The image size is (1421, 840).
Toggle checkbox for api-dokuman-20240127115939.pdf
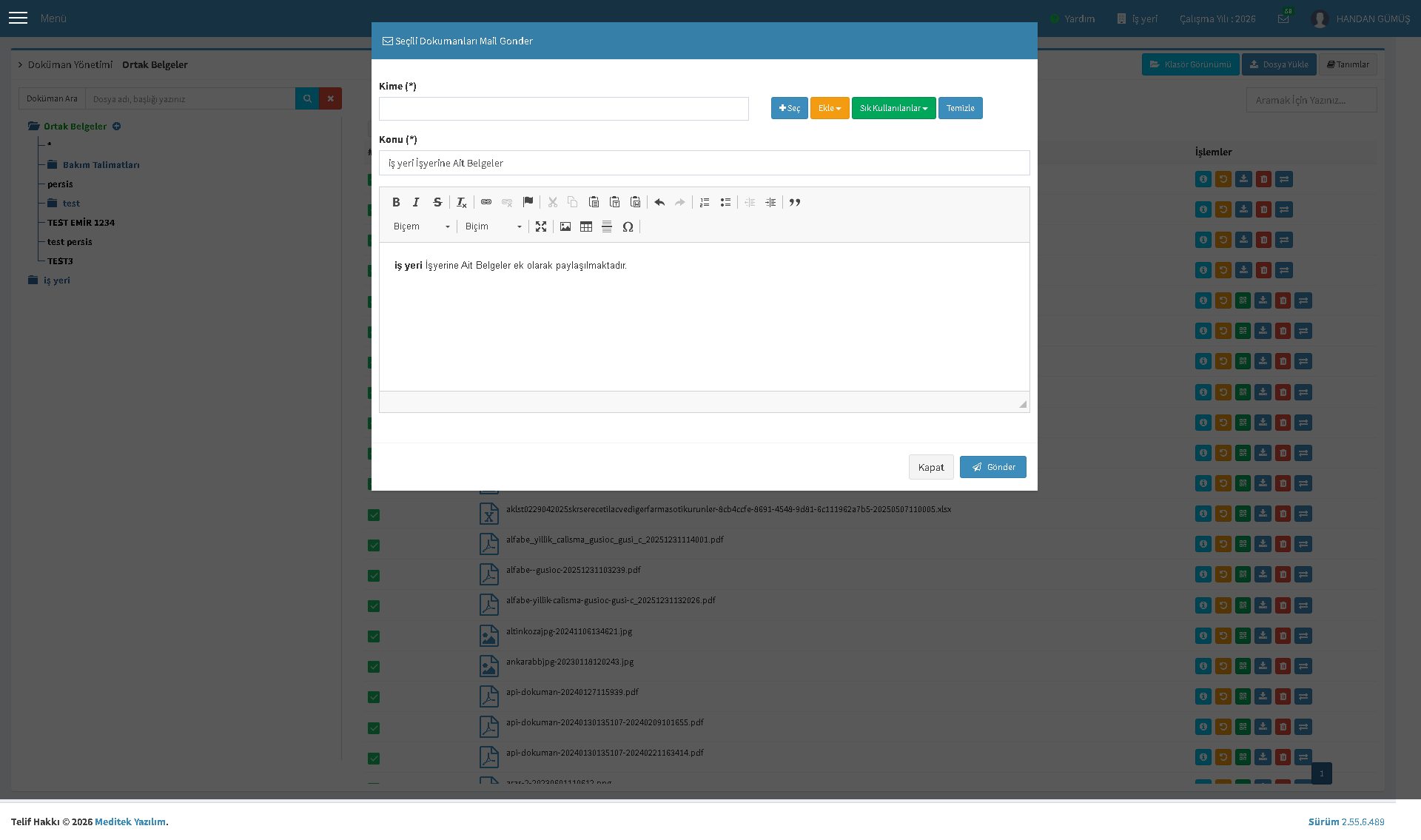pyautogui.click(x=374, y=697)
